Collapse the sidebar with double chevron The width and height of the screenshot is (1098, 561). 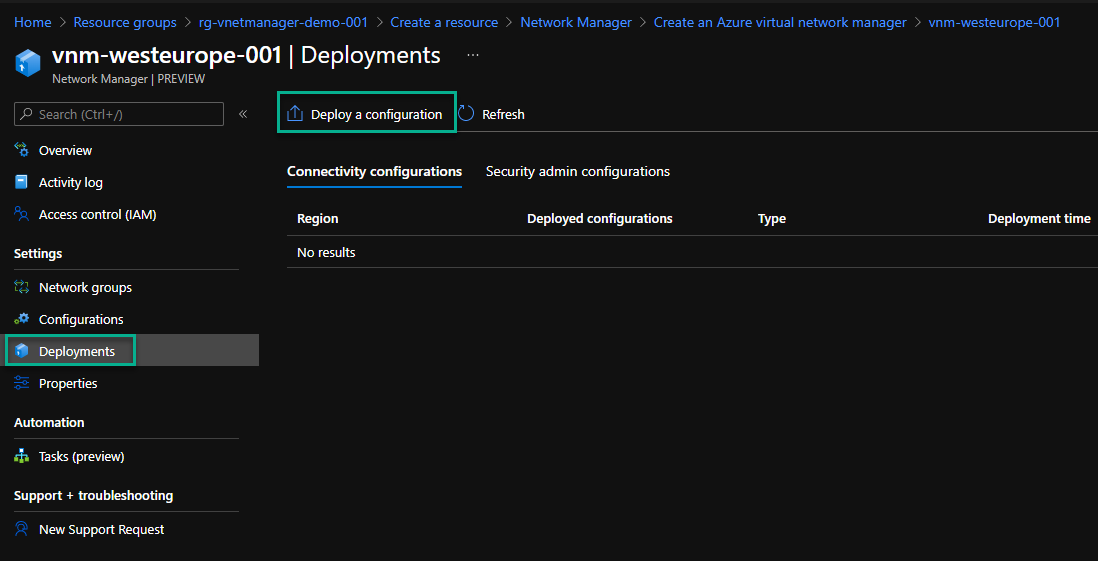coord(243,114)
